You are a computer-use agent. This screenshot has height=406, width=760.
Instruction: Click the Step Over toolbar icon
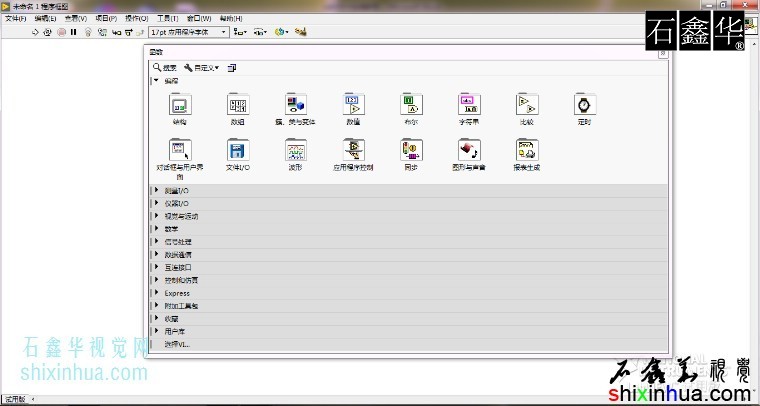[128, 32]
